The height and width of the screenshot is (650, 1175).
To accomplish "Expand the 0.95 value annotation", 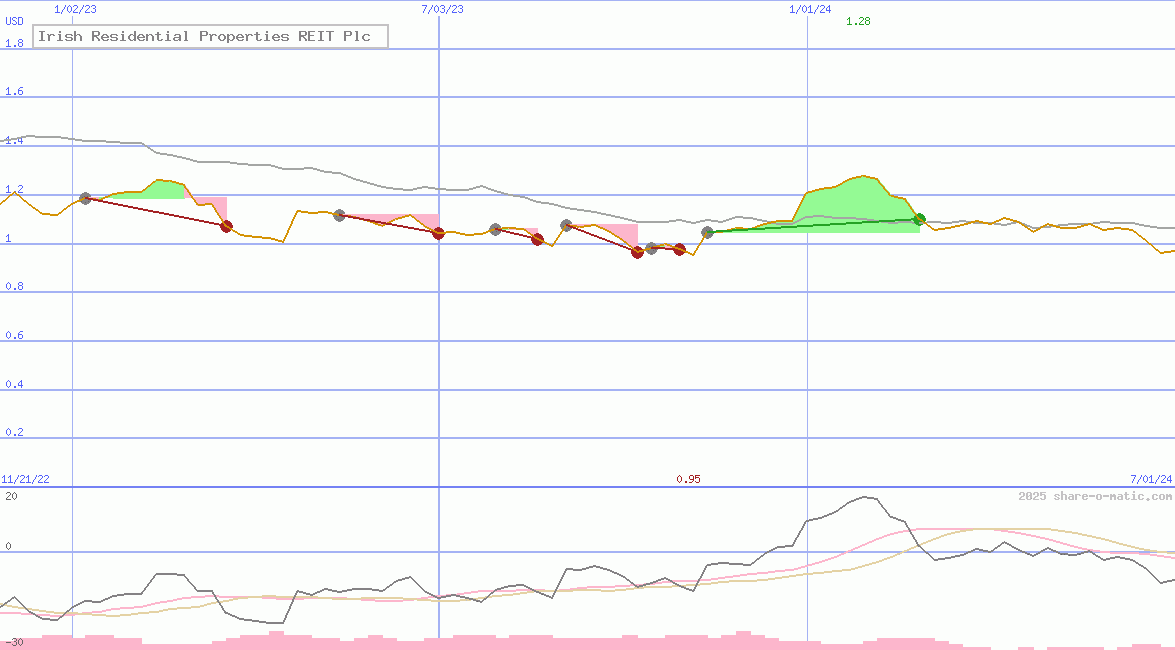I will [689, 479].
